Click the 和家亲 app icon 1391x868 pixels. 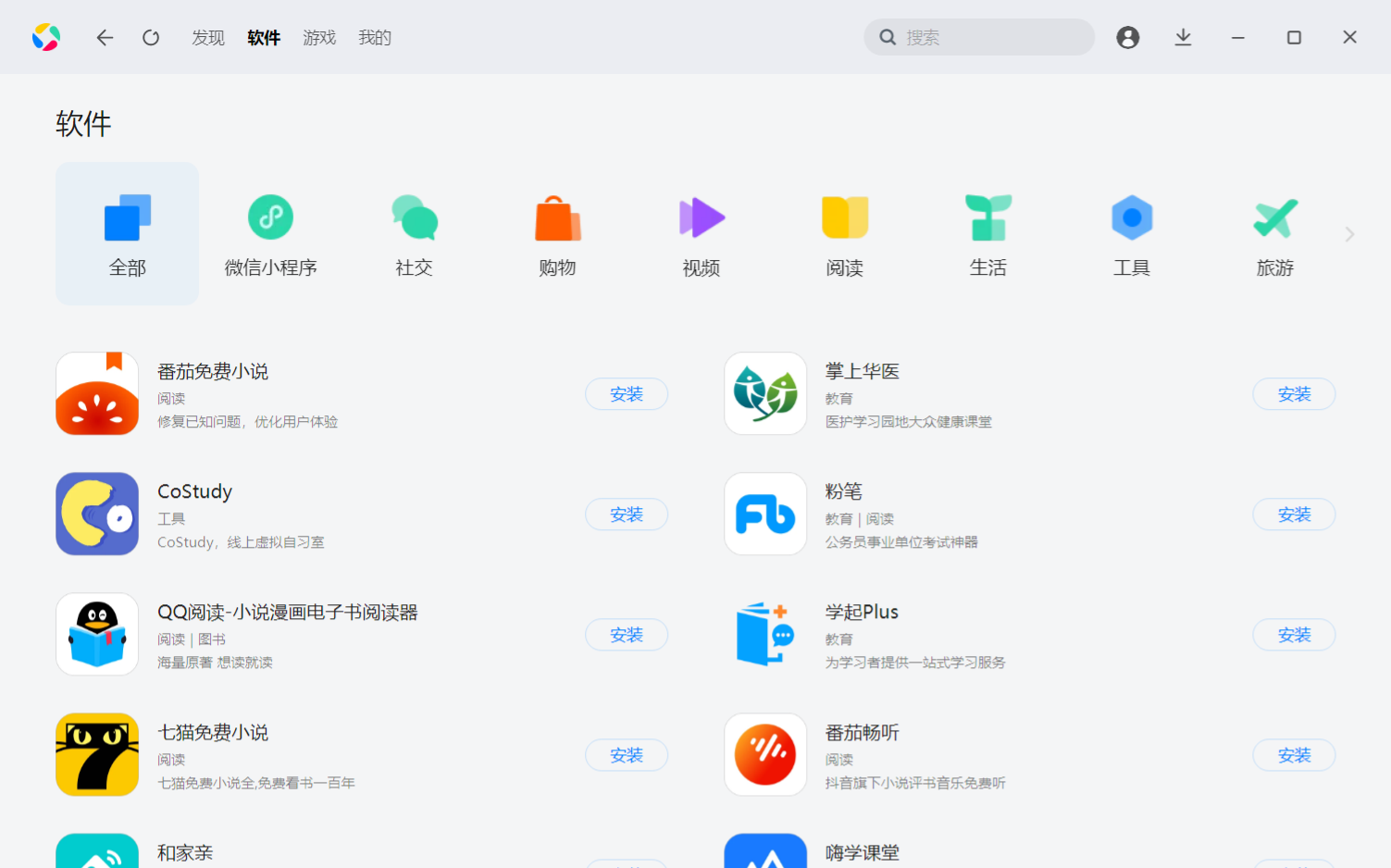(97, 850)
